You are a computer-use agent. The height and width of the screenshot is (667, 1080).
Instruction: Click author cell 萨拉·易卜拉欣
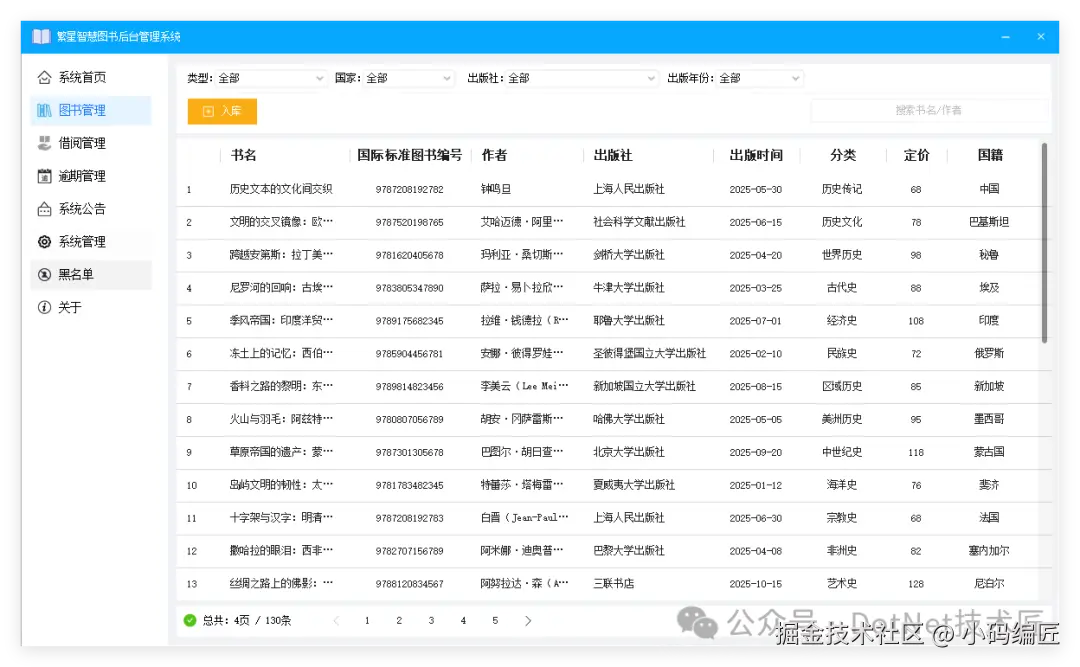521,288
